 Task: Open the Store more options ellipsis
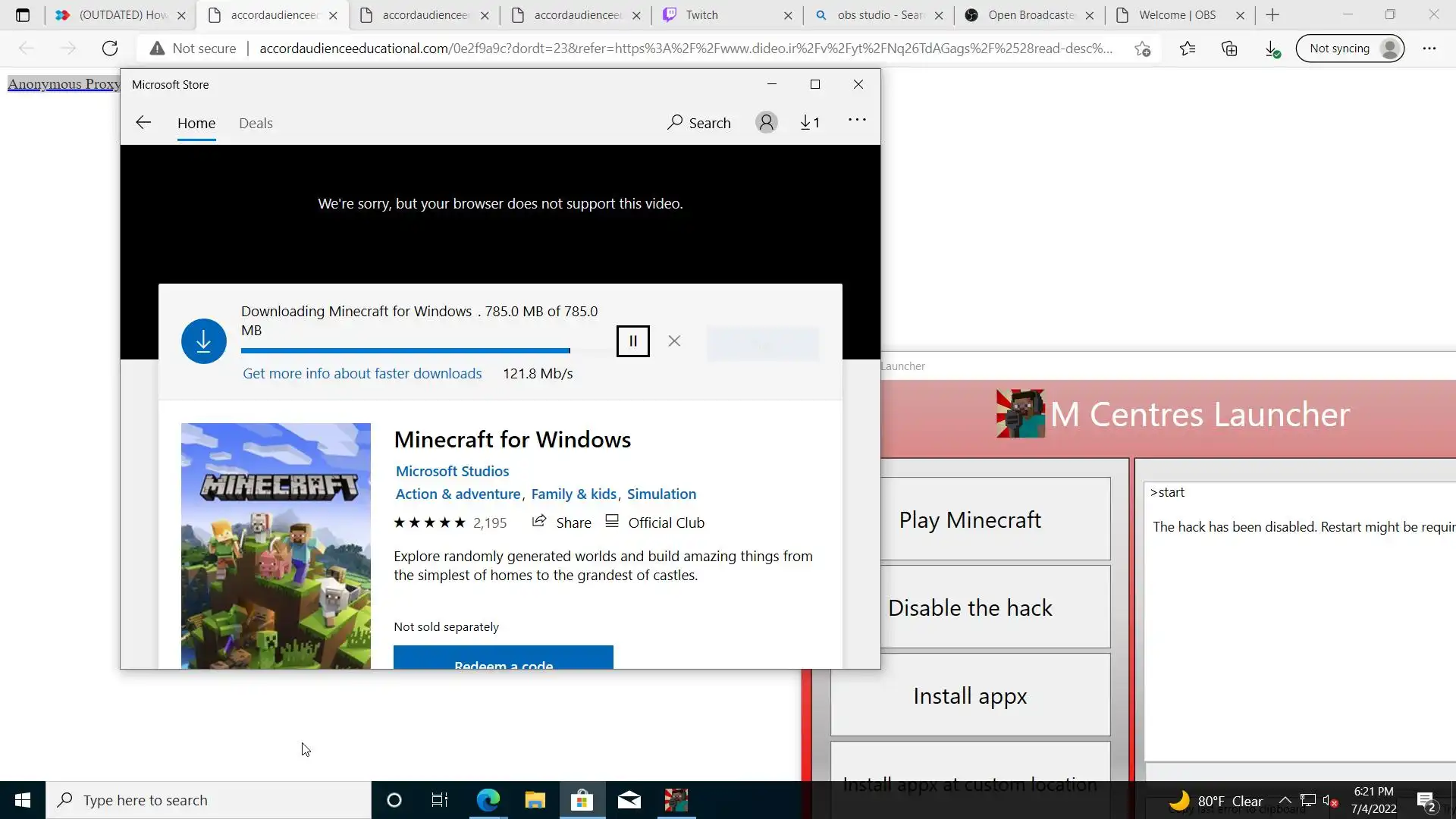pyautogui.click(x=857, y=120)
